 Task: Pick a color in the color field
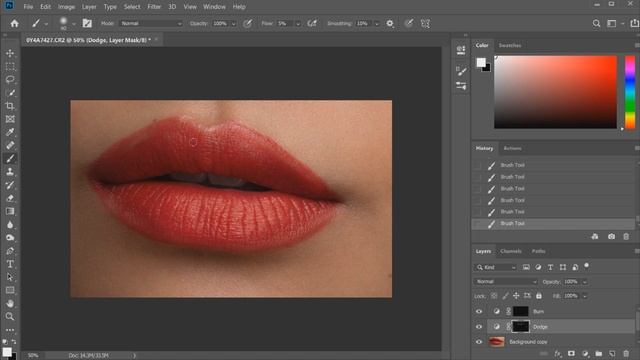556,92
